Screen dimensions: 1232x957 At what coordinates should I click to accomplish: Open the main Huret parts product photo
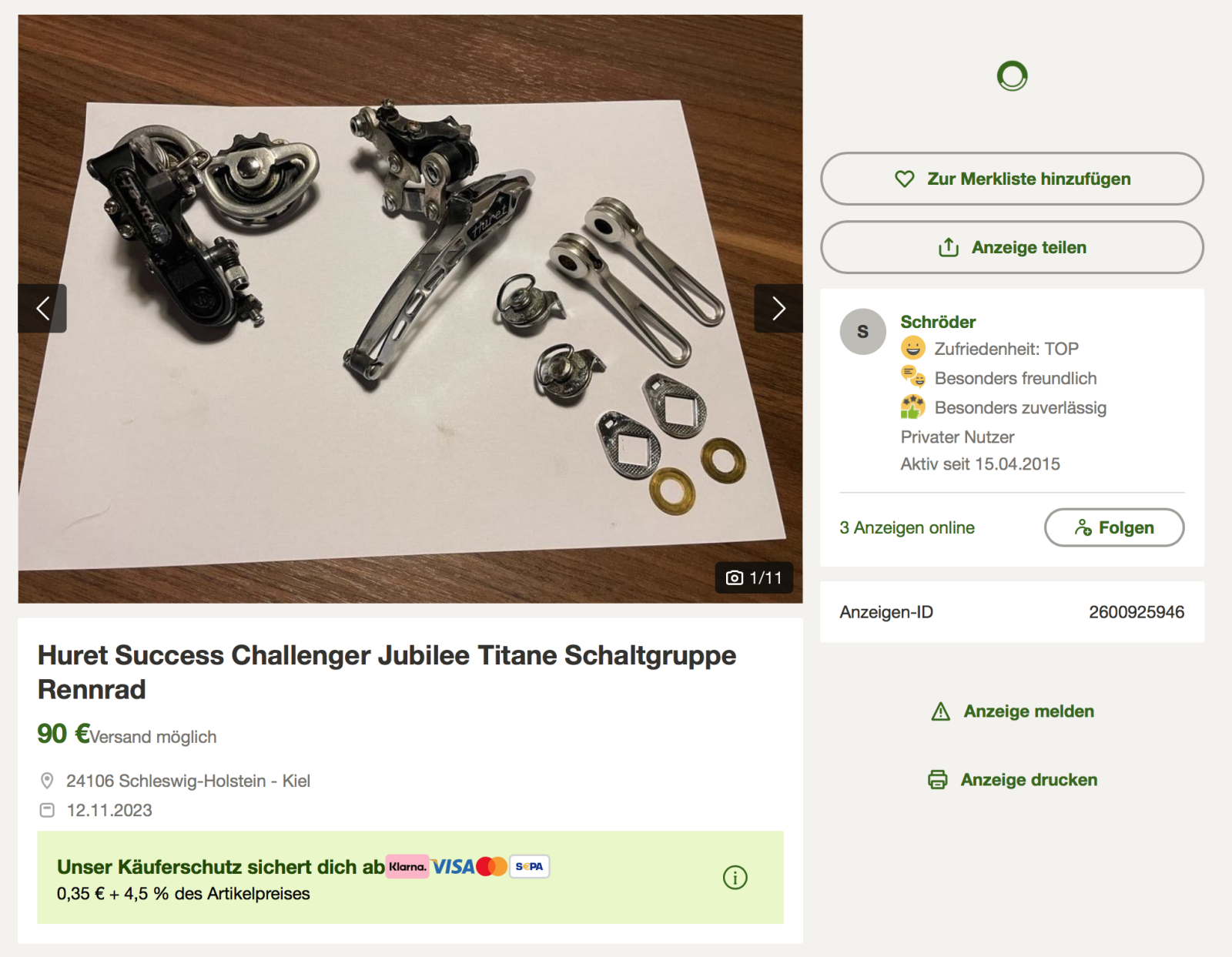410,308
